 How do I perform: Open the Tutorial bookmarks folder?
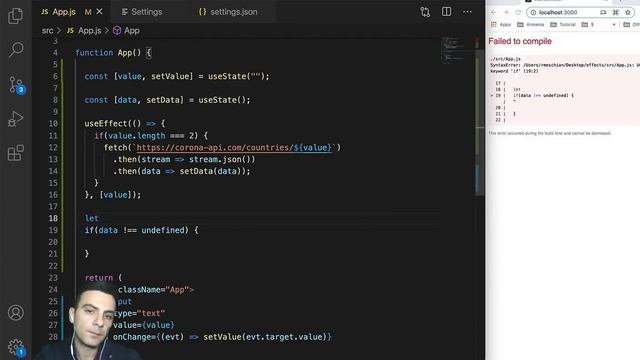(x=563, y=24)
